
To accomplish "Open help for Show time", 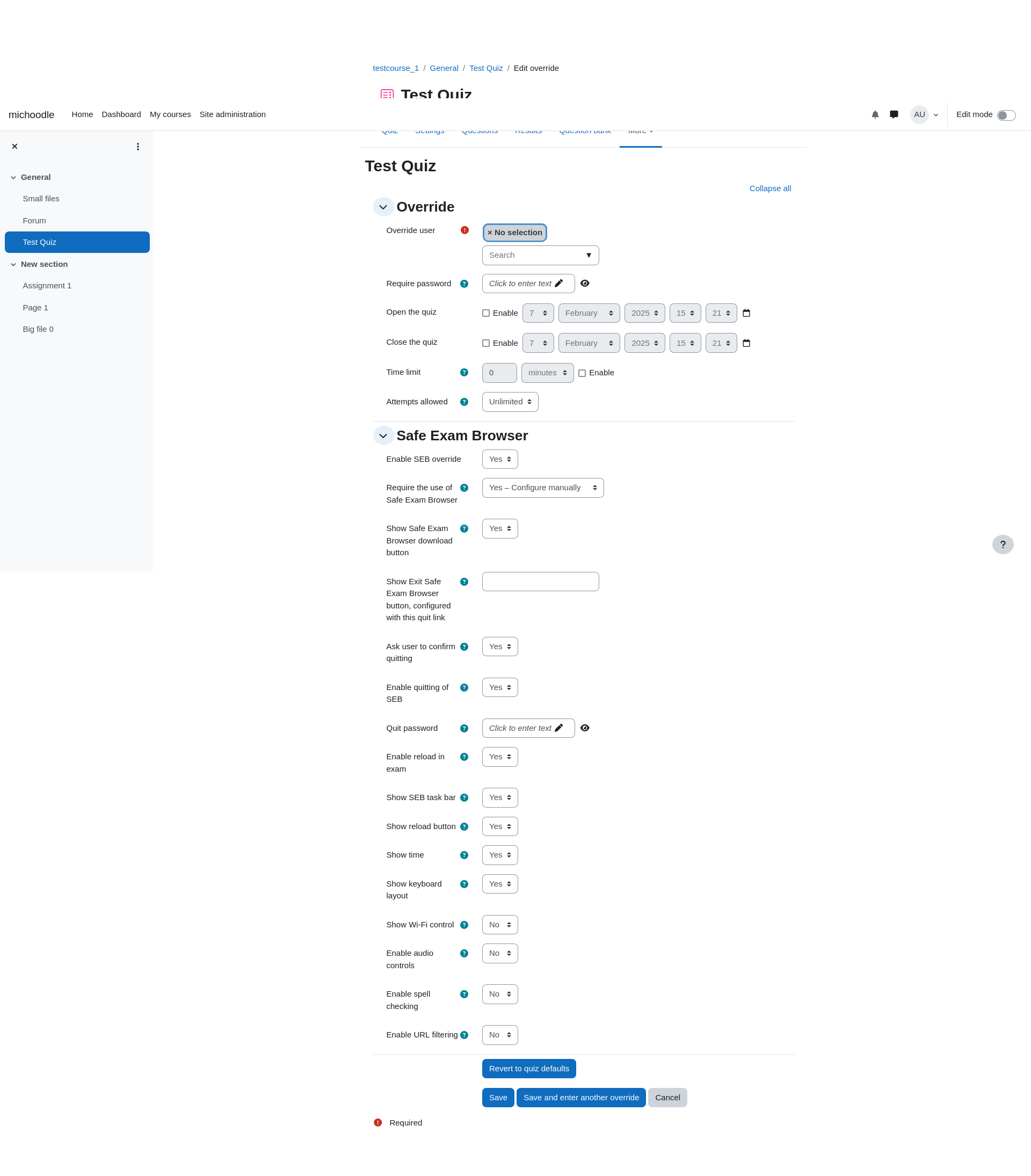I will 464,855.
